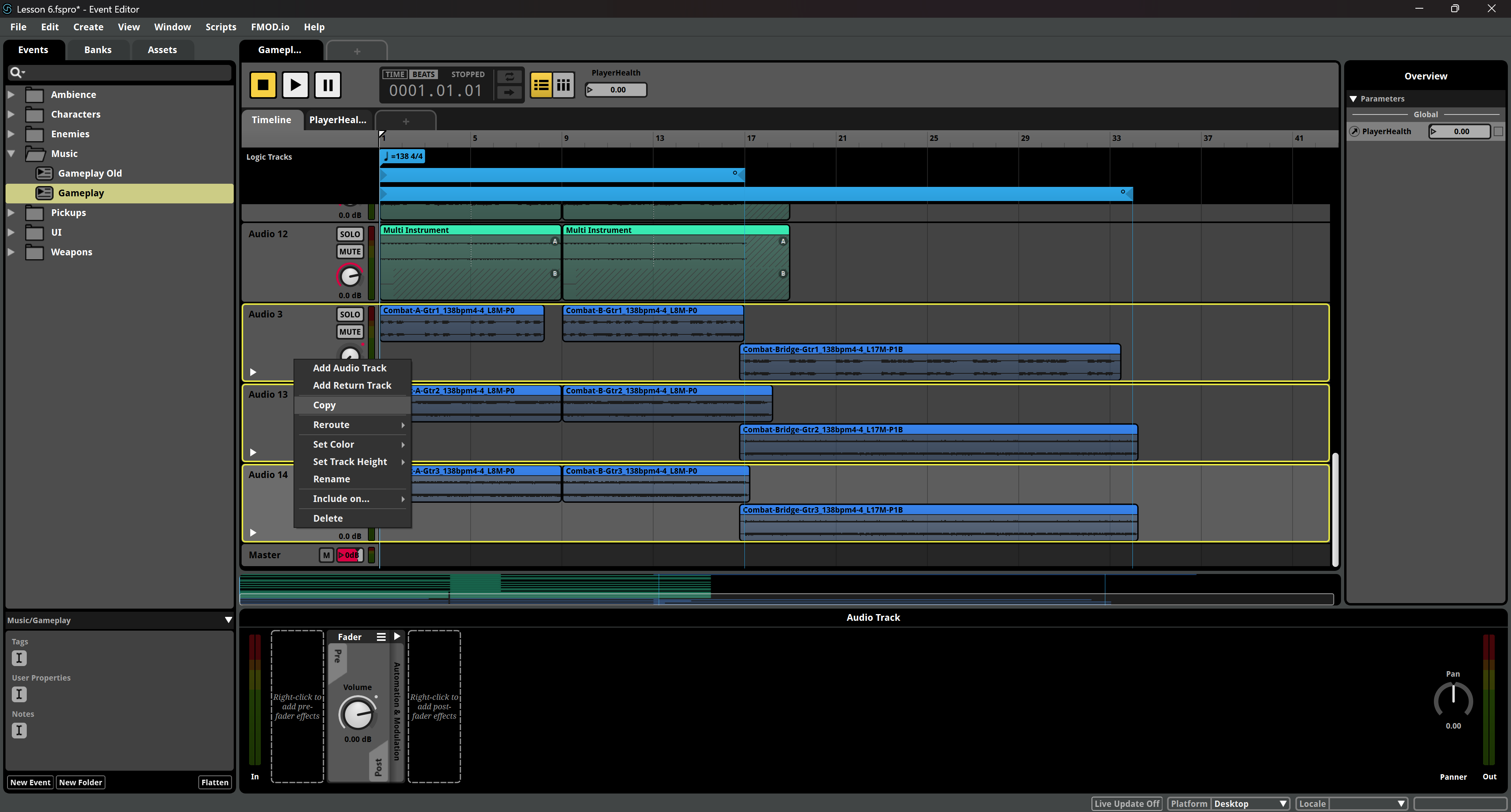This screenshot has width=1511, height=812.
Task: Click the Pause button
Action: (327, 85)
